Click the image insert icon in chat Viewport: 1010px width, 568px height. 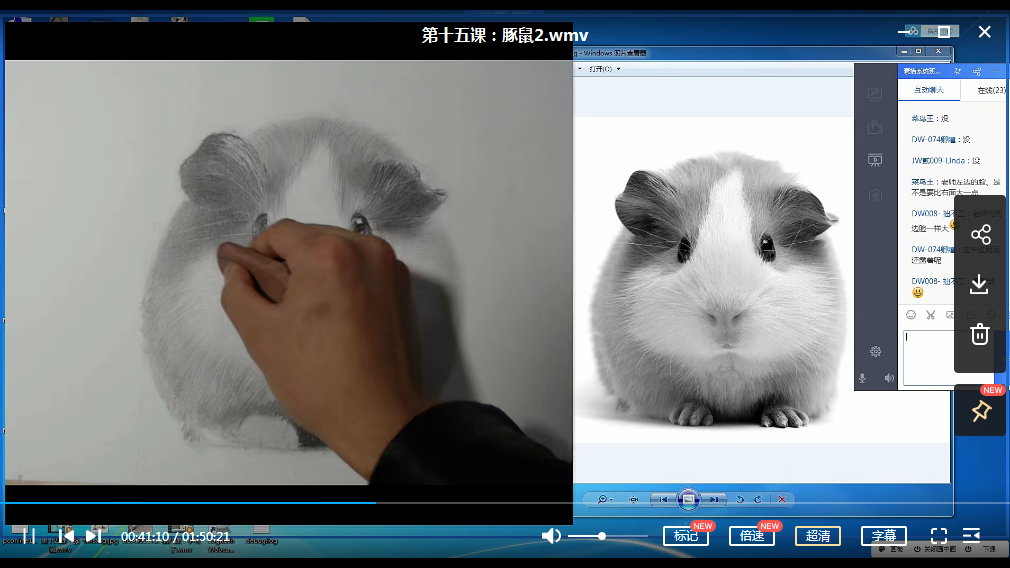pyautogui.click(x=950, y=315)
